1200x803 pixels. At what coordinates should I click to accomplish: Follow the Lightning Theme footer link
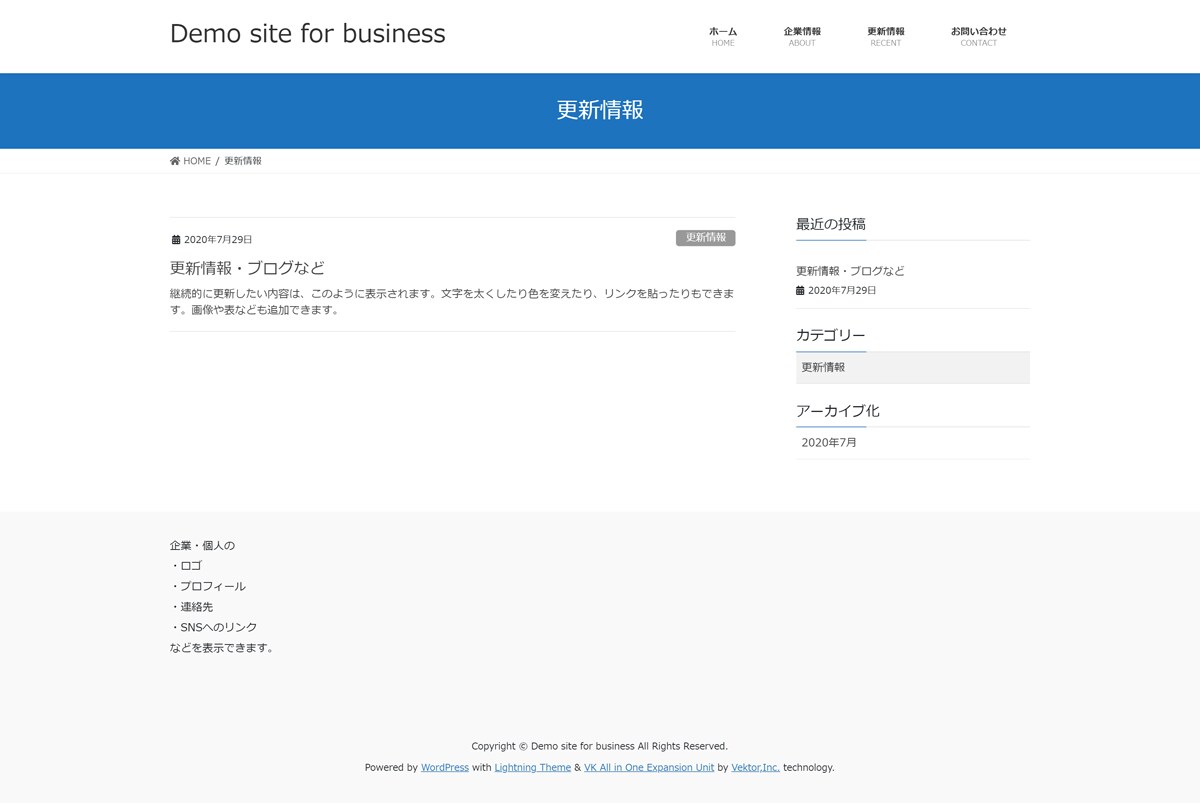pyautogui.click(x=533, y=768)
